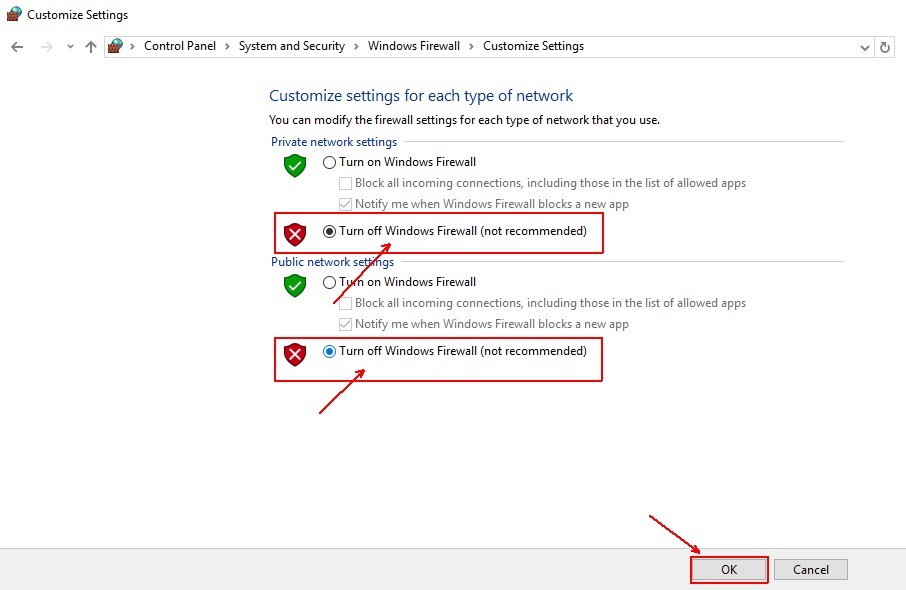Open recent locations dropdown chevron
This screenshot has width=906, height=590.
coord(70,47)
